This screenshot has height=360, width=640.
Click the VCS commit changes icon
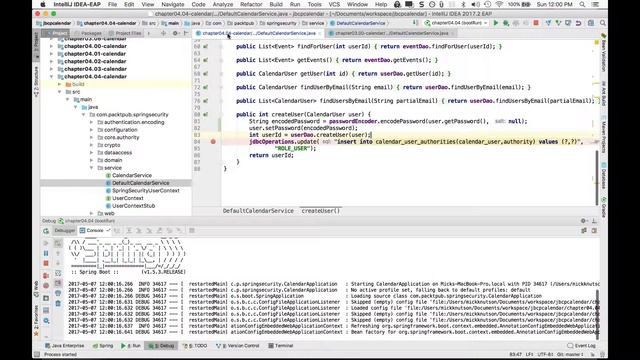pyautogui.click(x=558, y=23)
